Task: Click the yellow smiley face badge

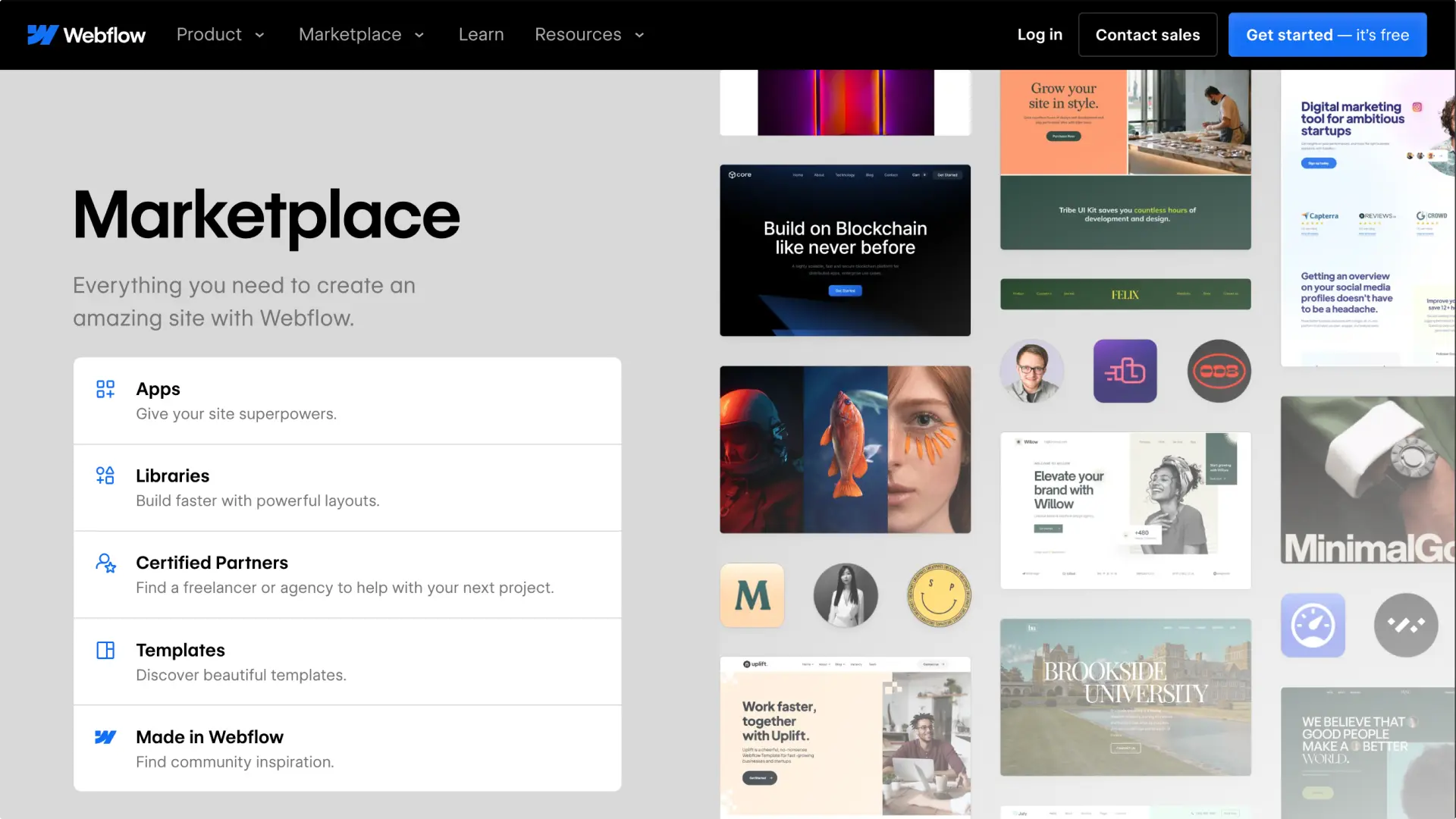Action: click(x=939, y=595)
